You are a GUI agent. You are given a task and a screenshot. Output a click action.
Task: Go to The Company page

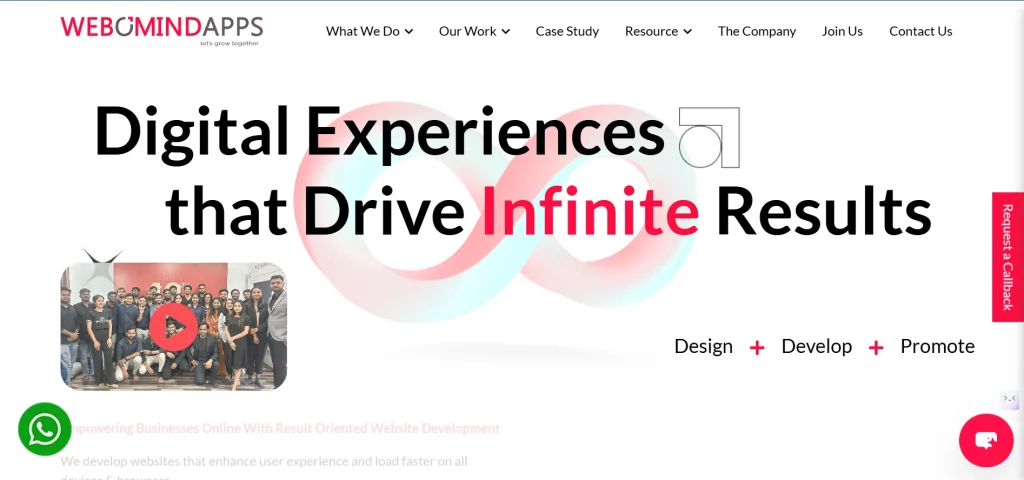[x=757, y=31]
